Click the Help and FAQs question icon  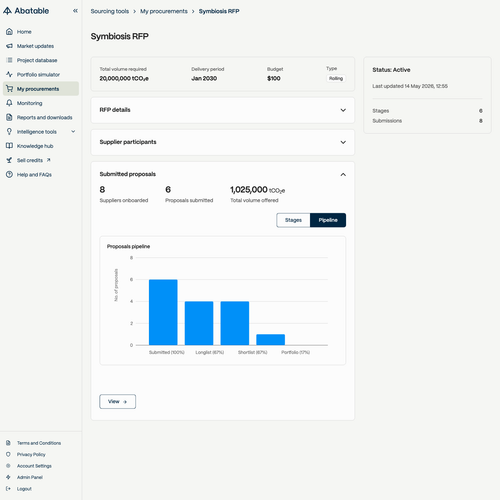point(9,174)
